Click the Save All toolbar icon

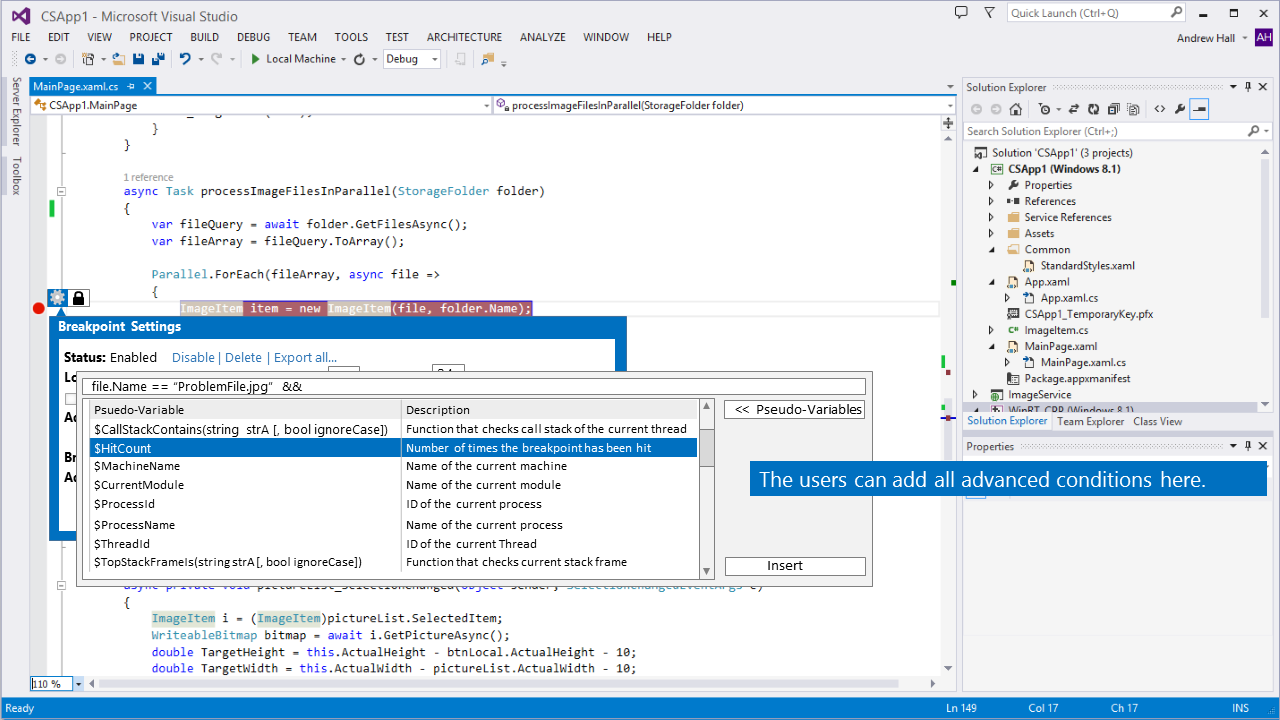[x=157, y=59]
